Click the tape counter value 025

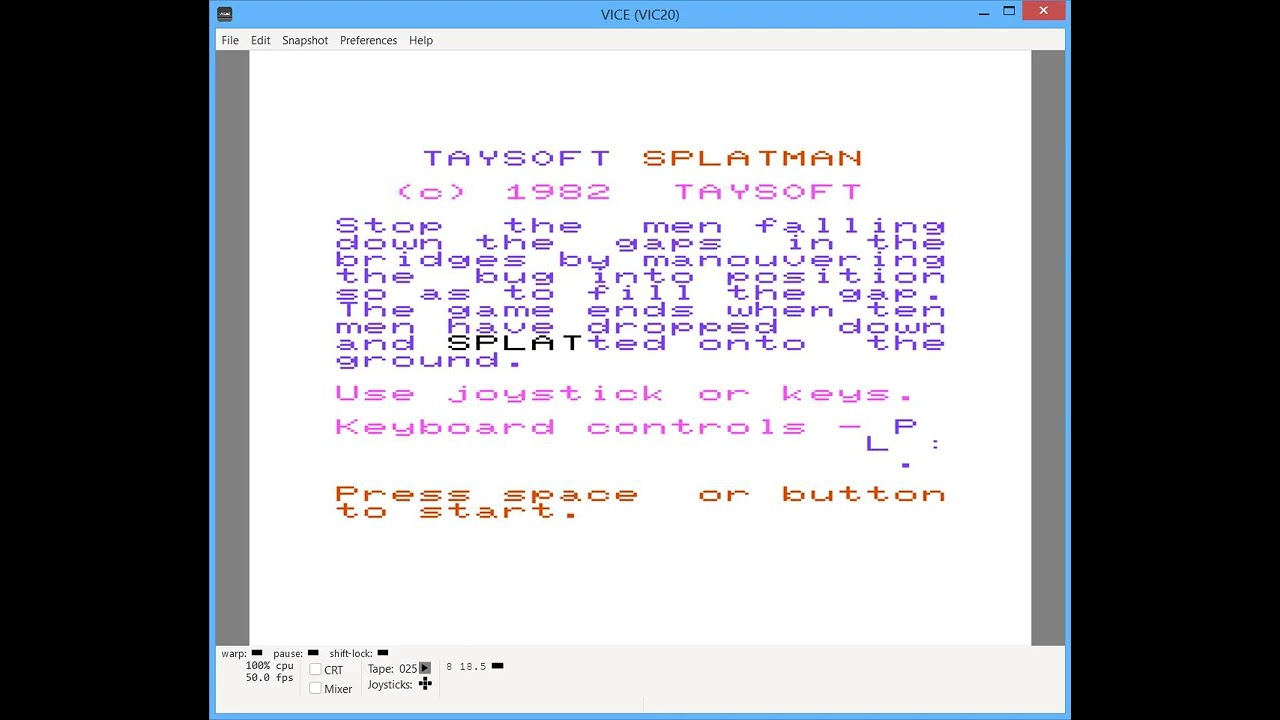tap(408, 669)
